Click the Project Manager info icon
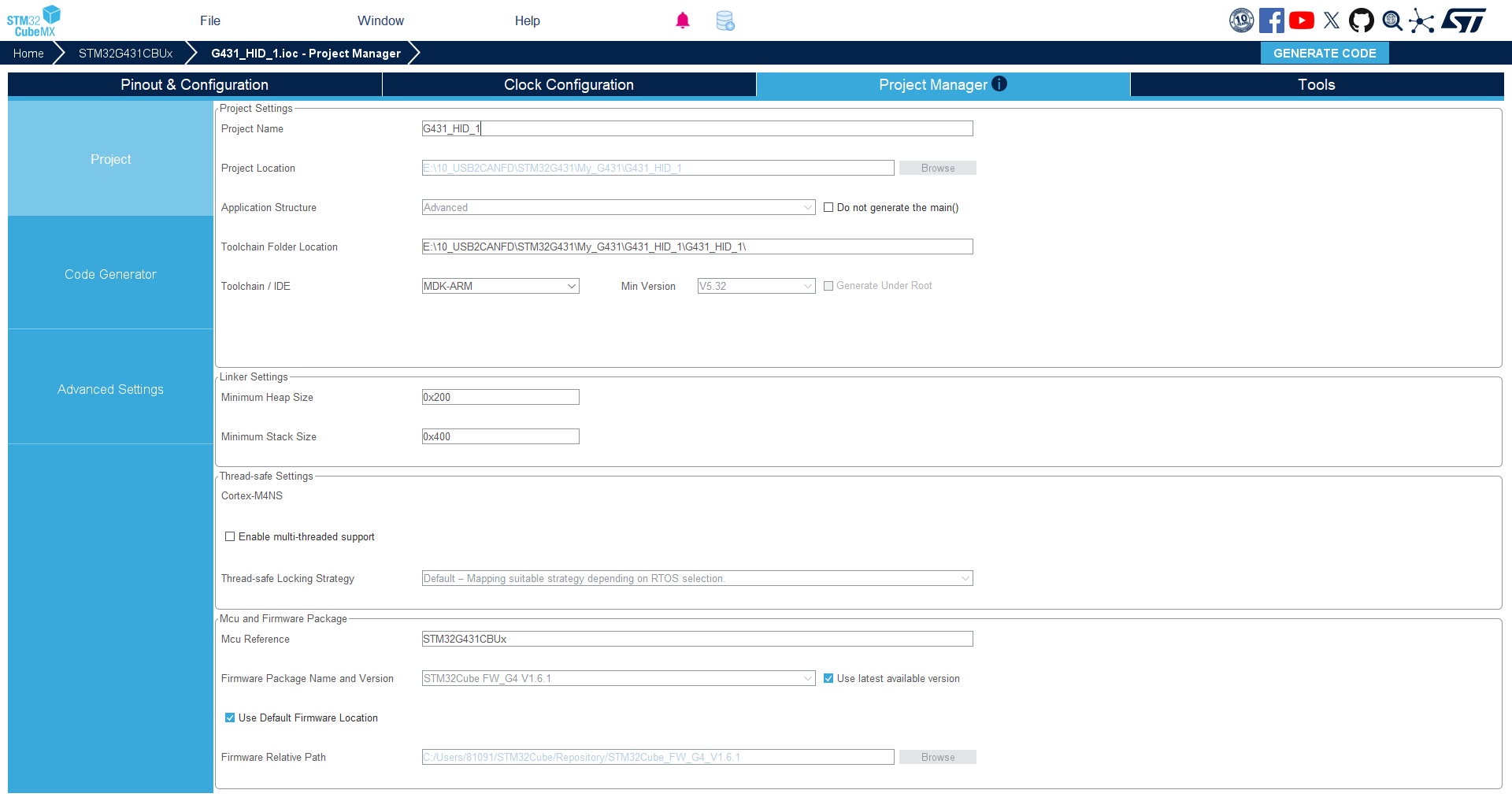This screenshot has height=801, width=1512. [999, 83]
